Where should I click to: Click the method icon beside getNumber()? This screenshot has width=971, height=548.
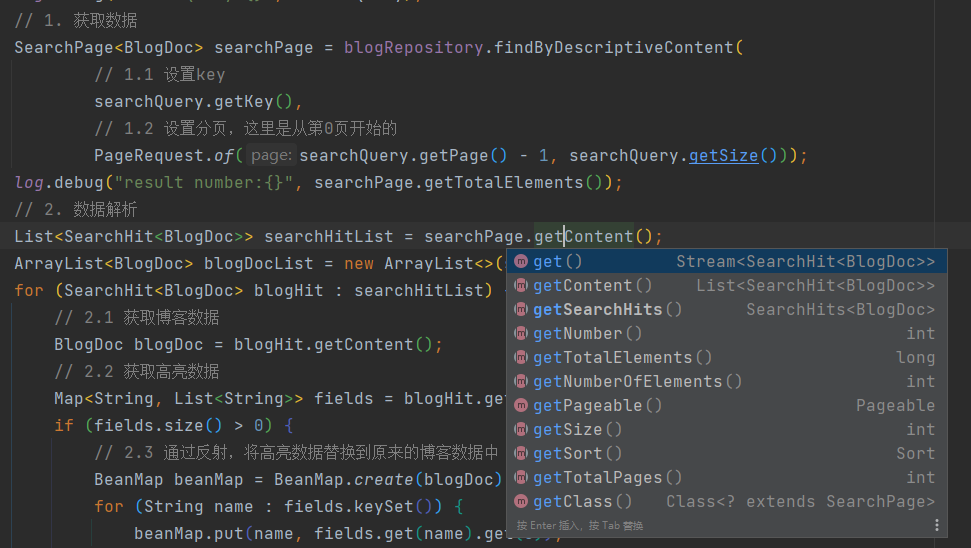[x=521, y=334]
